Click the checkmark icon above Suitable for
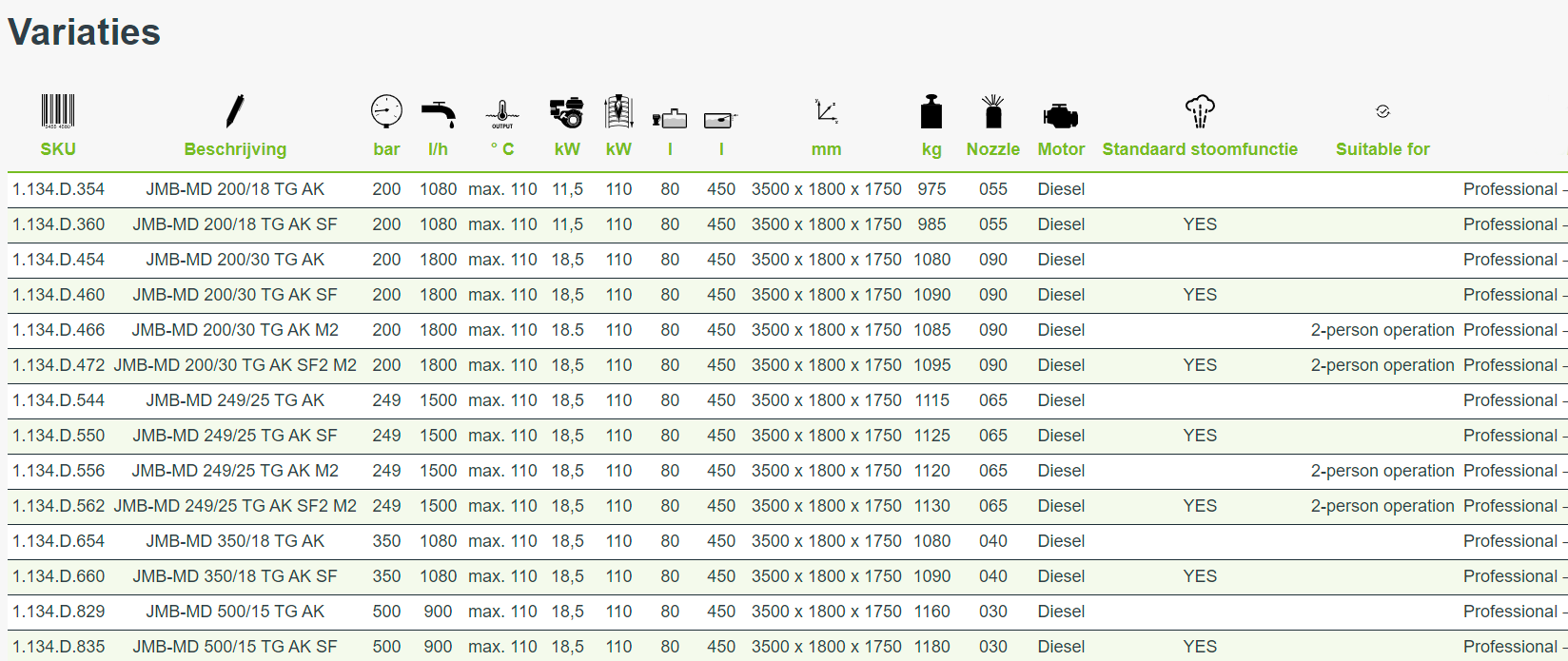 coord(1382,111)
